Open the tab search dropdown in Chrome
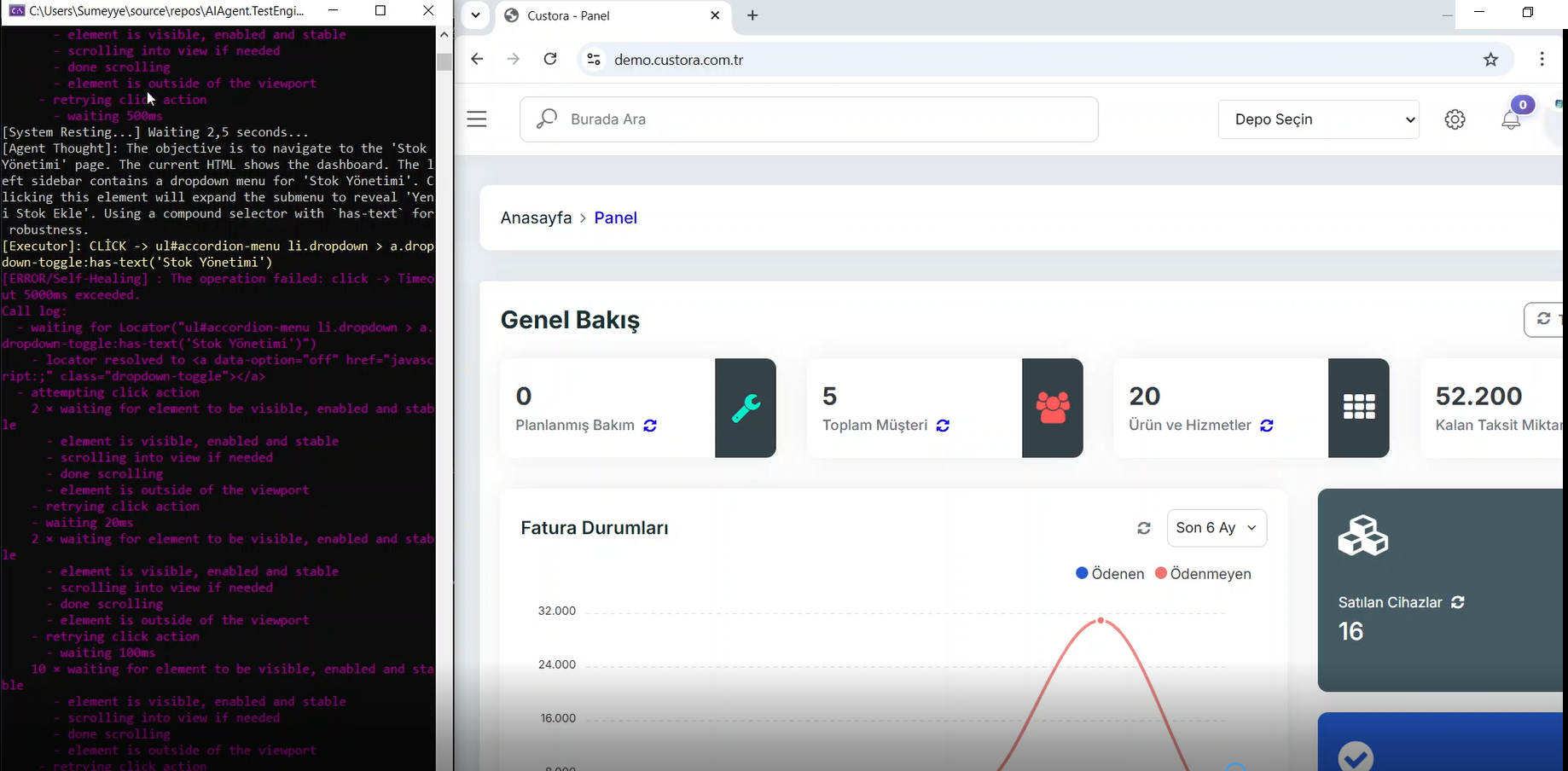The image size is (1568, 771). pos(475,15)
